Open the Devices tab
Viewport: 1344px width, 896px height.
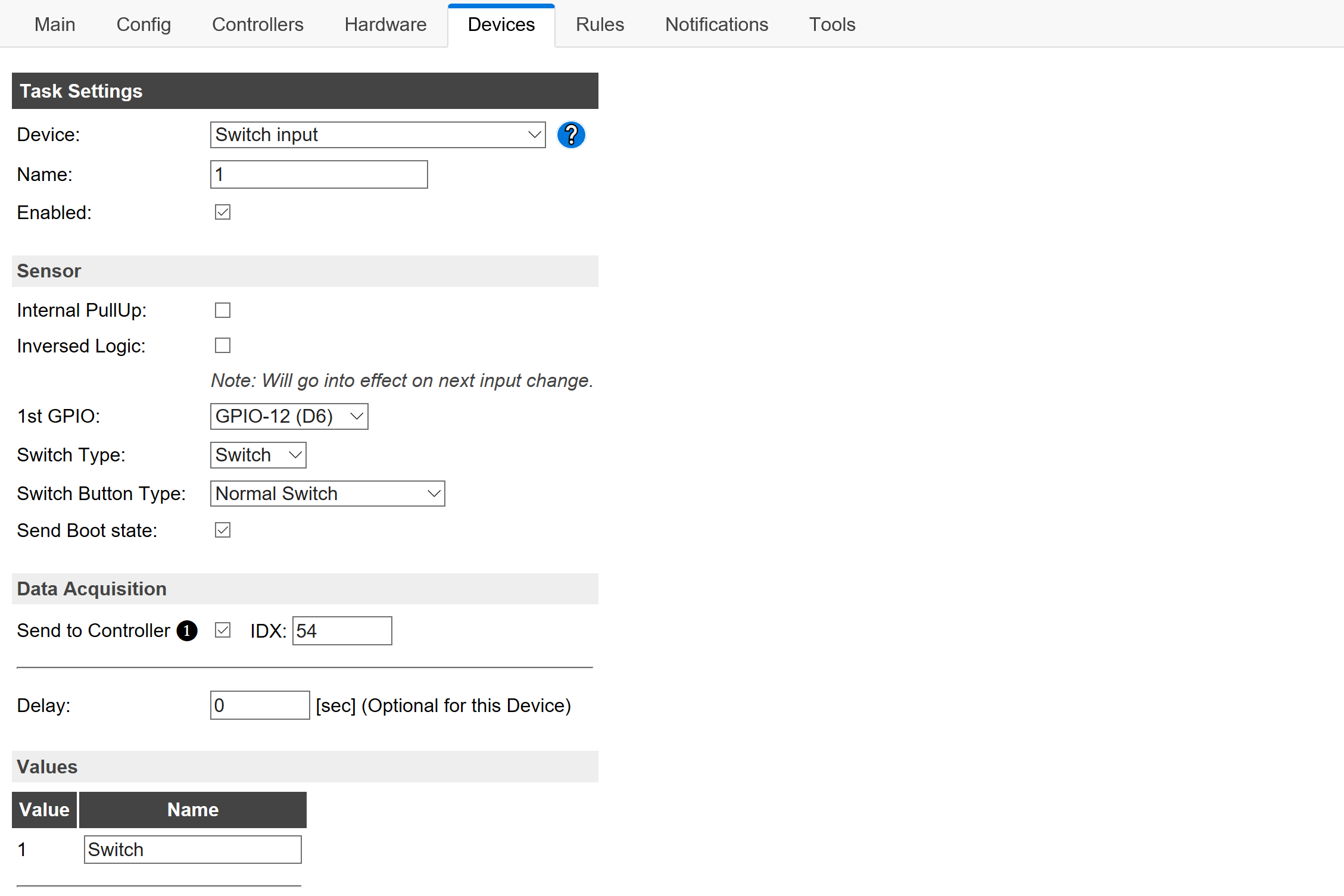point(501,25)
